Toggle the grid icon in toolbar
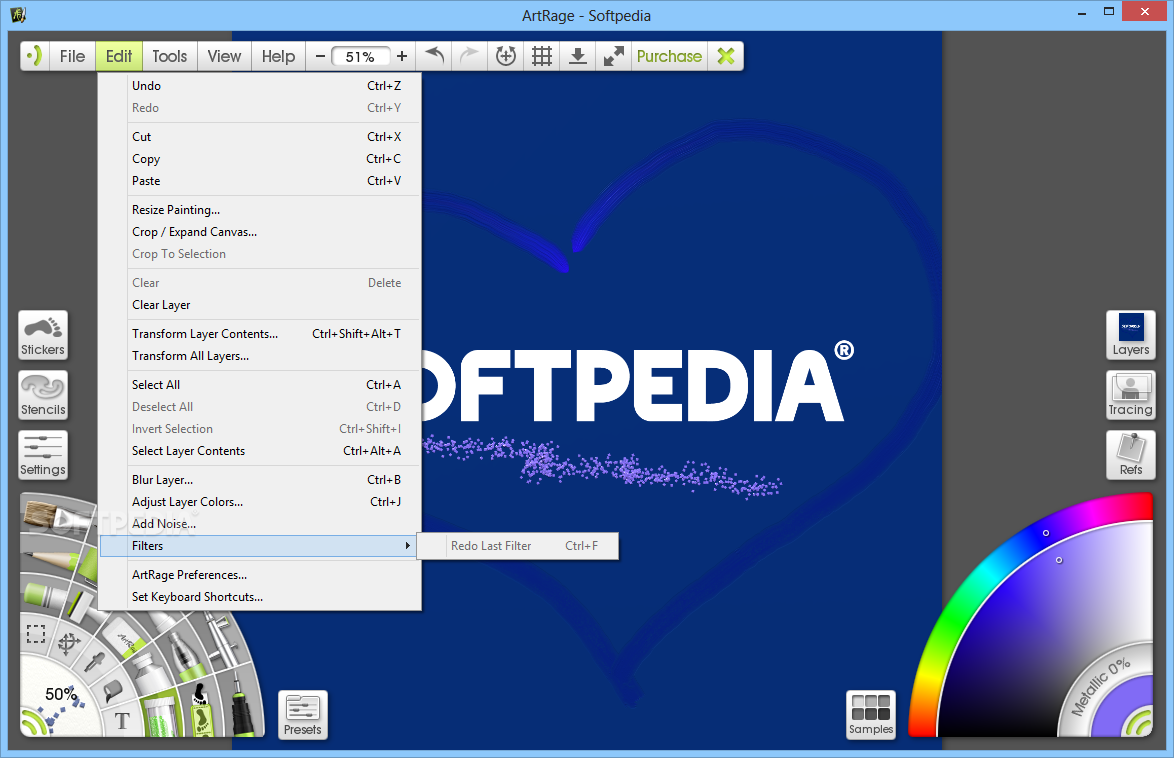 (542, 56)
